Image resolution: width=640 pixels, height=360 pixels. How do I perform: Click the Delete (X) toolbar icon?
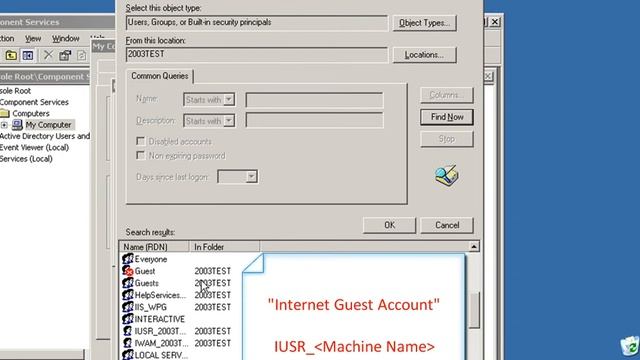coord(48,55)
